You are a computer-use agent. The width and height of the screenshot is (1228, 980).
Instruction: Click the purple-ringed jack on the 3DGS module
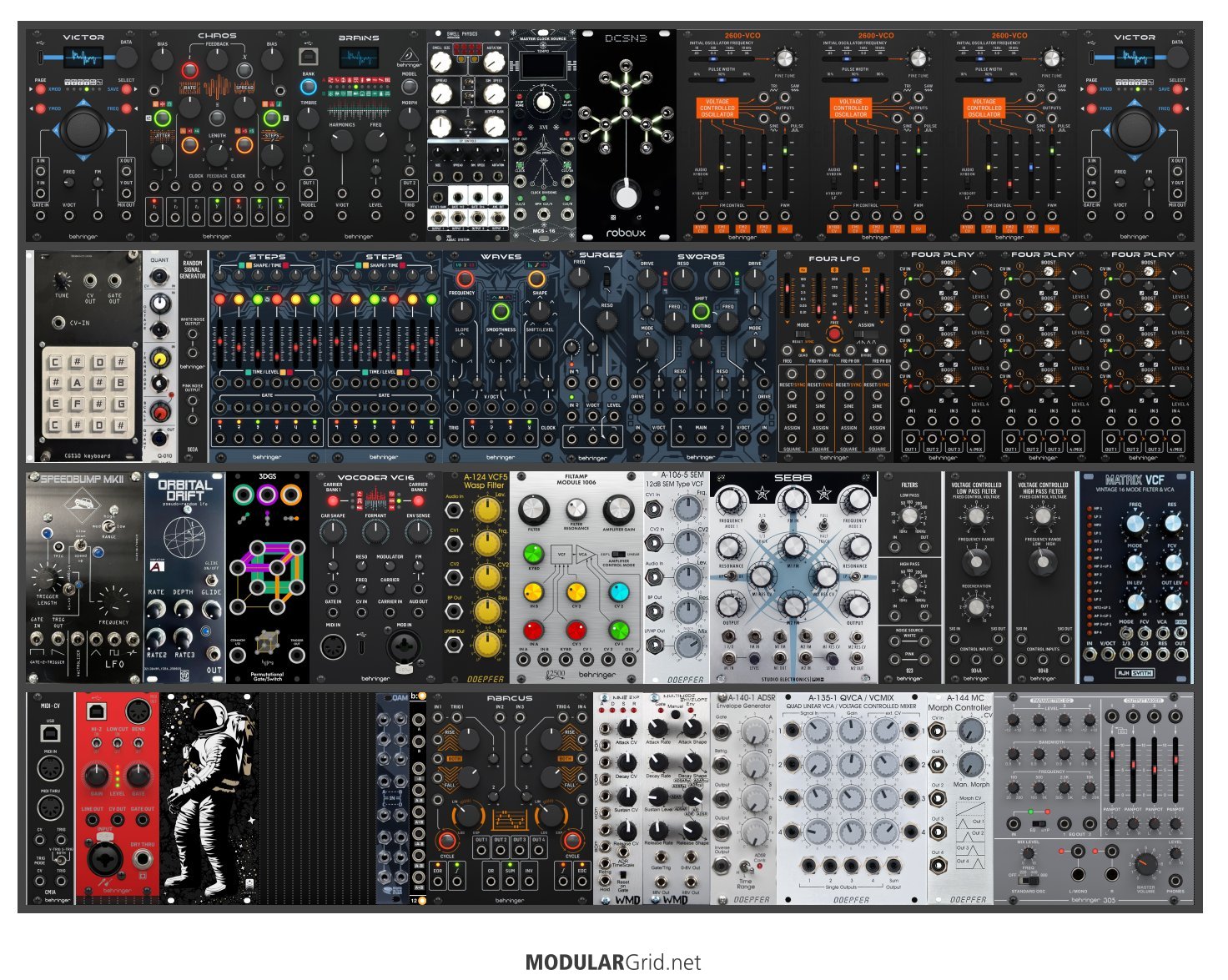[267, 495]
